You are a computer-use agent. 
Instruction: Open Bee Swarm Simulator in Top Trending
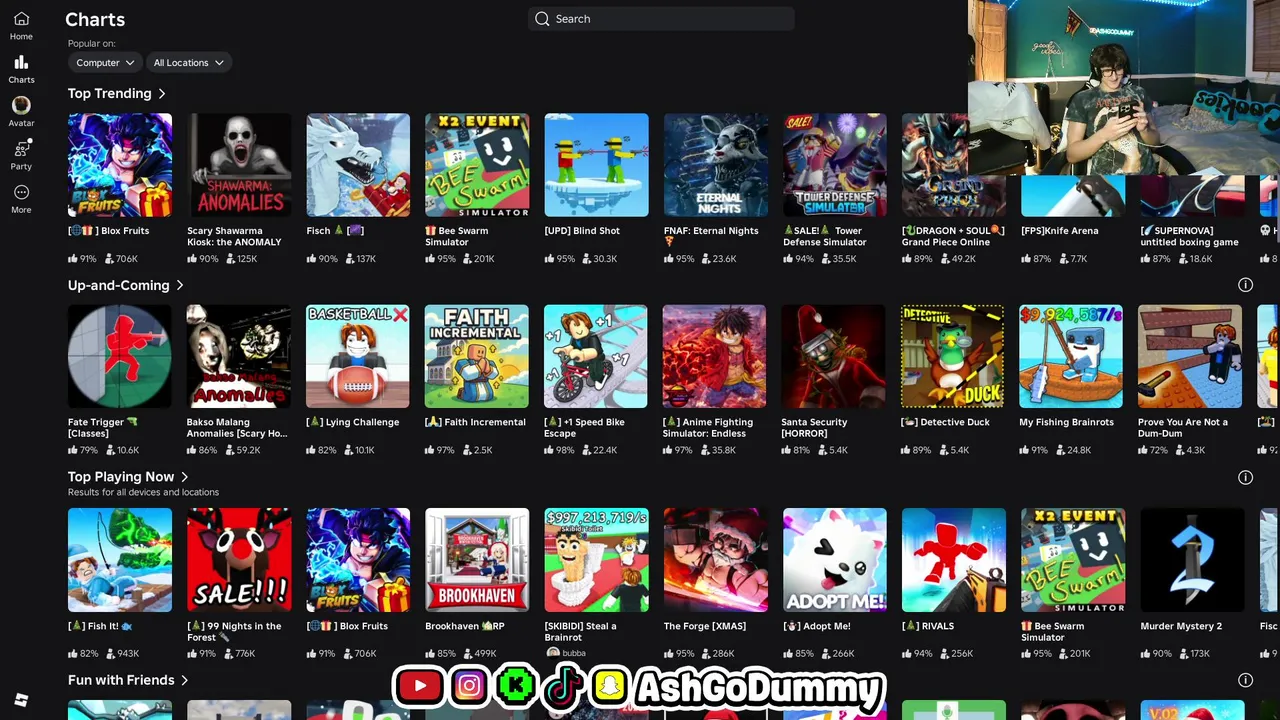477,165
